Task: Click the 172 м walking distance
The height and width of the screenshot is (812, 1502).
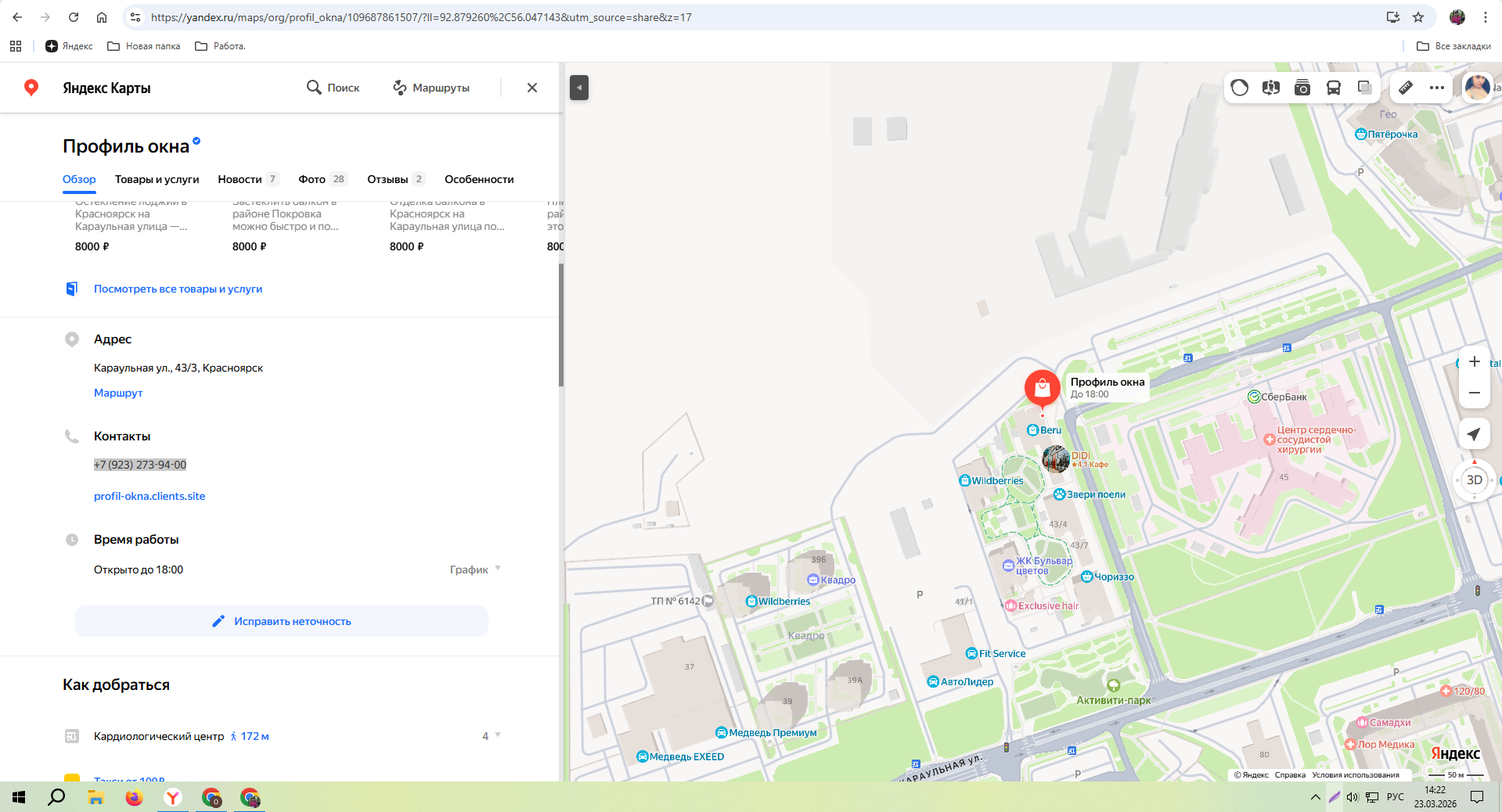Action: pos(250,736)
